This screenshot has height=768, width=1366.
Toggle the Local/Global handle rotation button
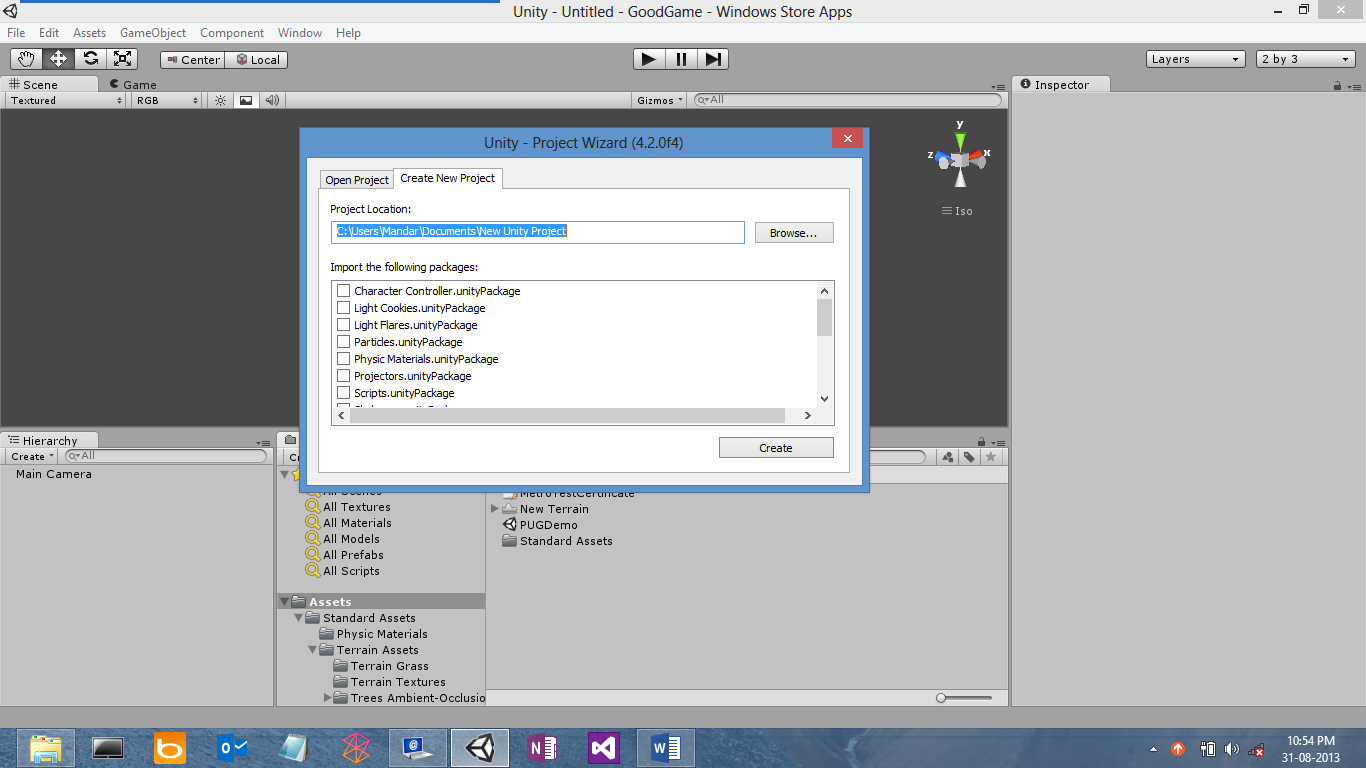pos(257,60)
